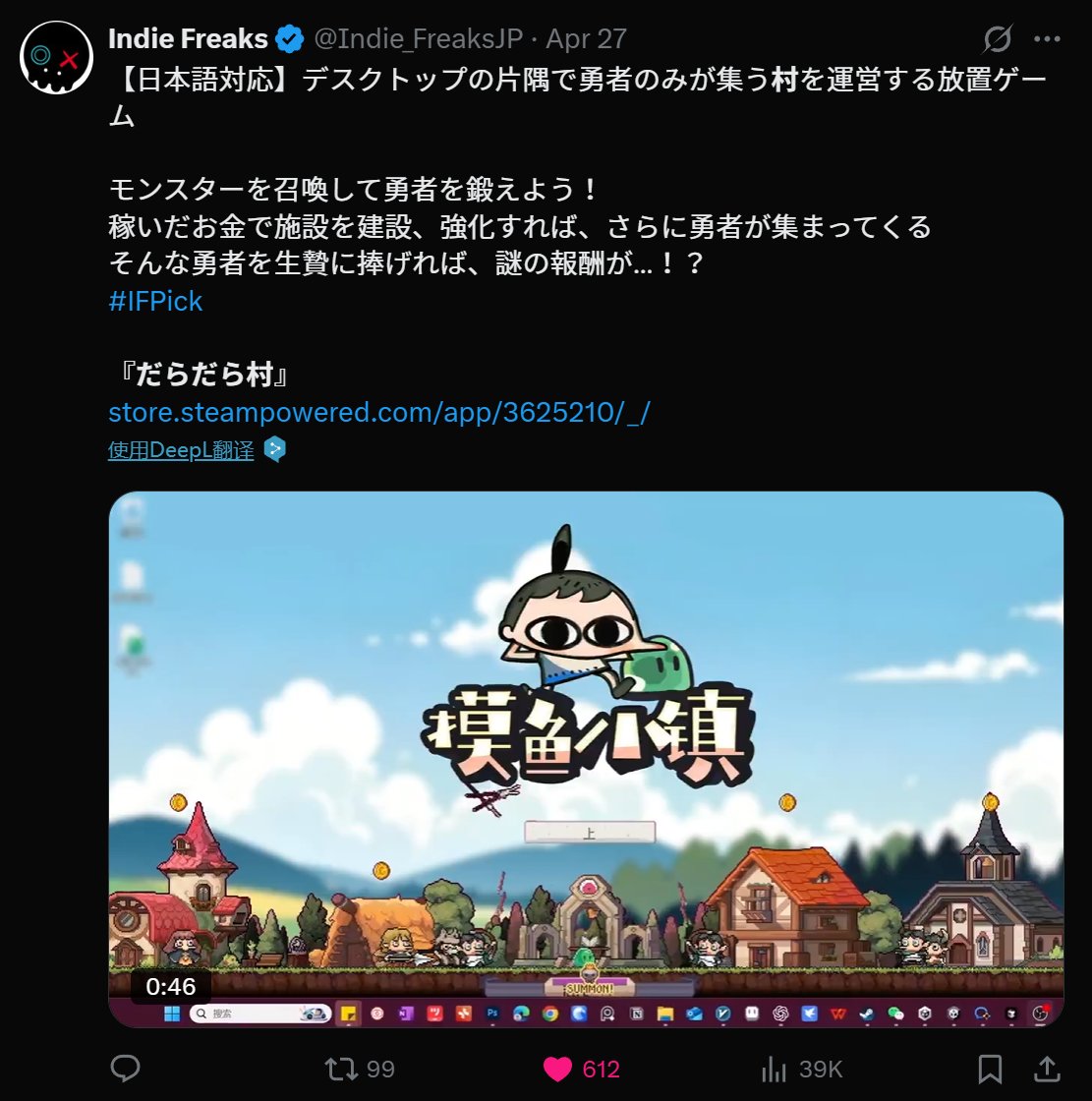Play the video showing 0:46 duration

pyautogui.click(x=586, y=759)
